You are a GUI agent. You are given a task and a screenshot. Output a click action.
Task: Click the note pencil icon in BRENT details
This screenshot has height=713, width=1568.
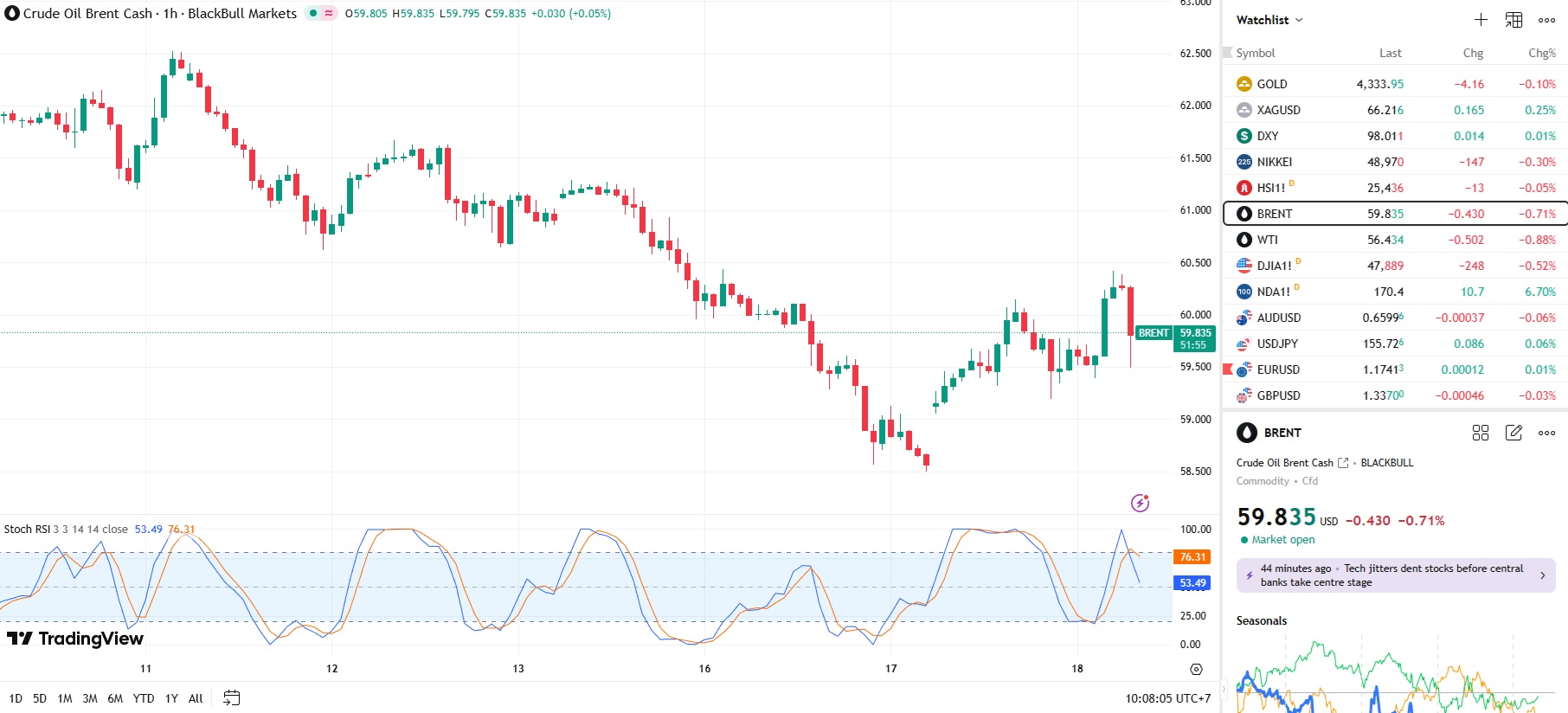point(1513,433)
